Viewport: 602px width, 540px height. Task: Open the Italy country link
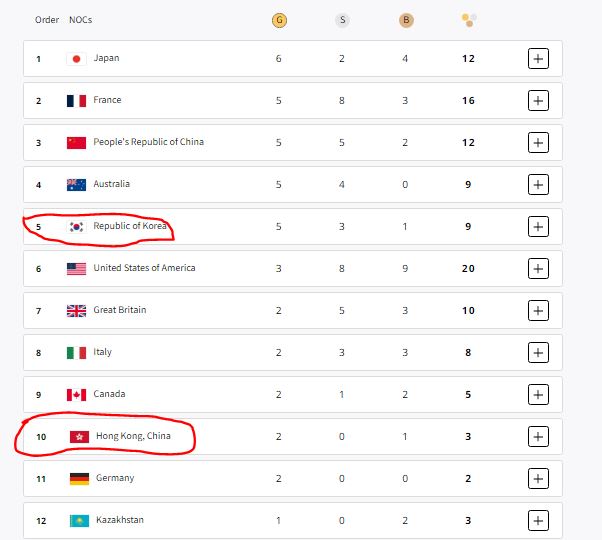coord(103,352)
